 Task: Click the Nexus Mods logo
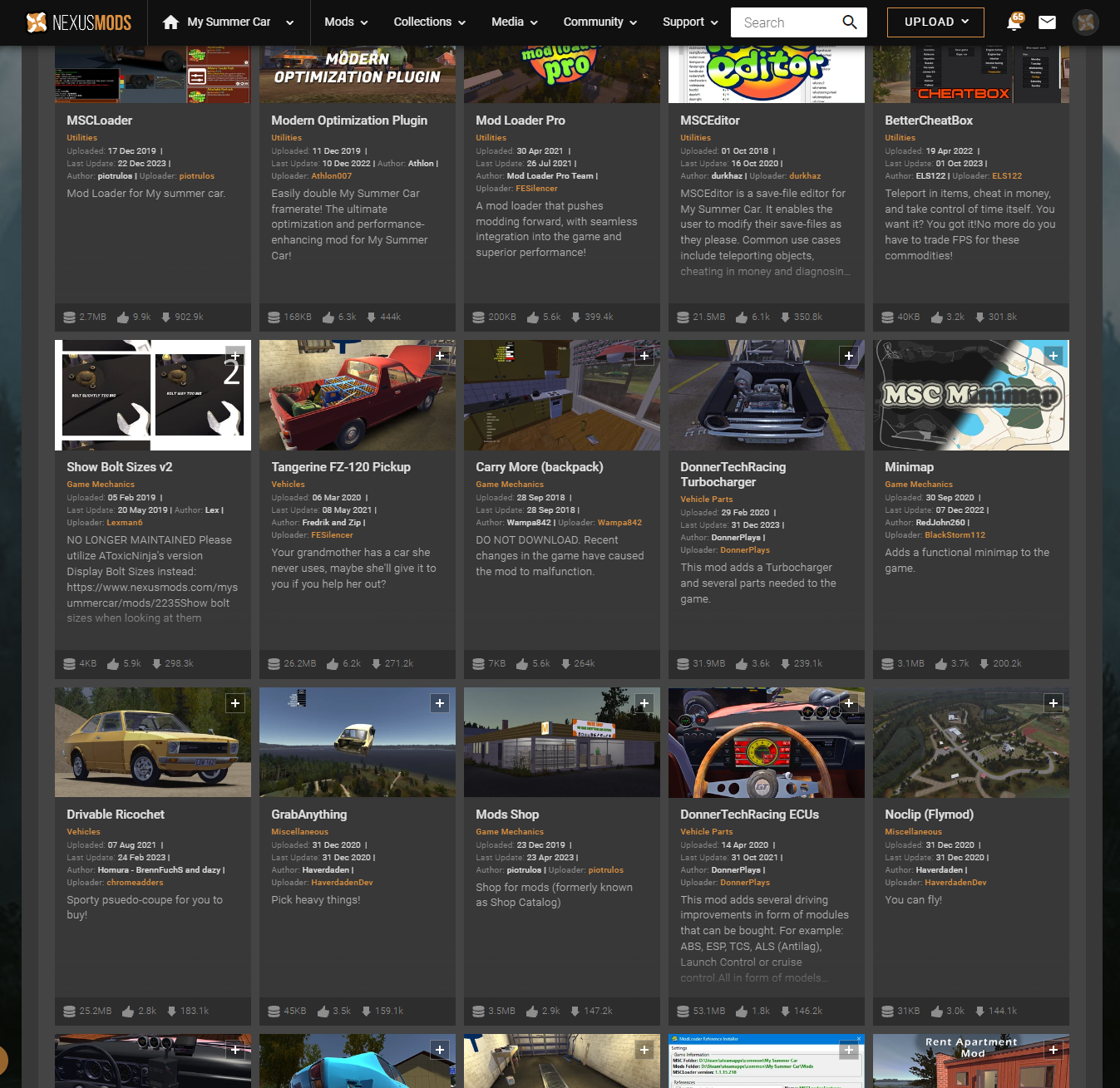point(79,22)
